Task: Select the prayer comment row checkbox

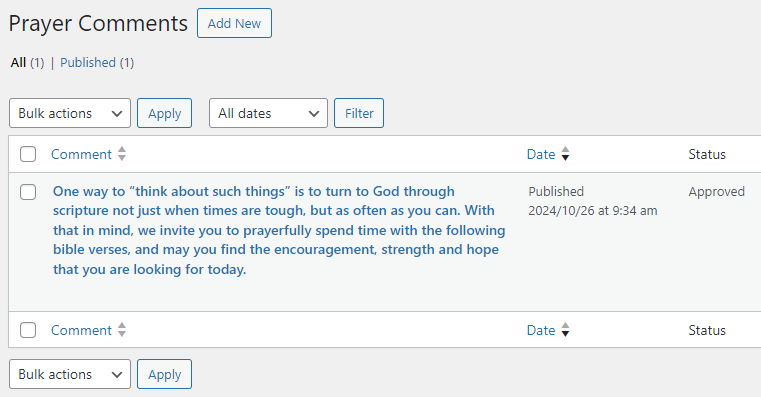Action: pyautogui.click(x=28, y=192)
